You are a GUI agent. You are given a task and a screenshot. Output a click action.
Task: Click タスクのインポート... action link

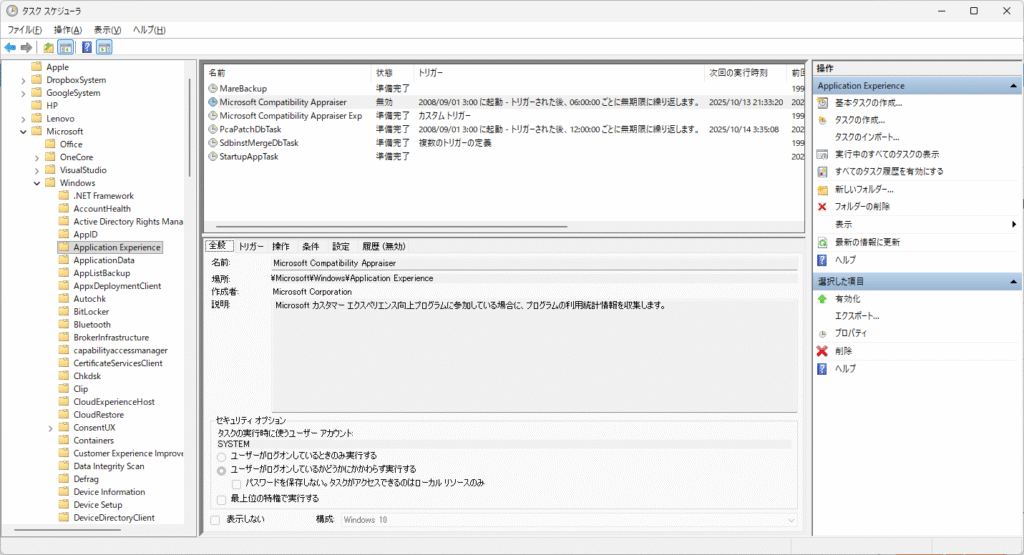pos(866,137)
